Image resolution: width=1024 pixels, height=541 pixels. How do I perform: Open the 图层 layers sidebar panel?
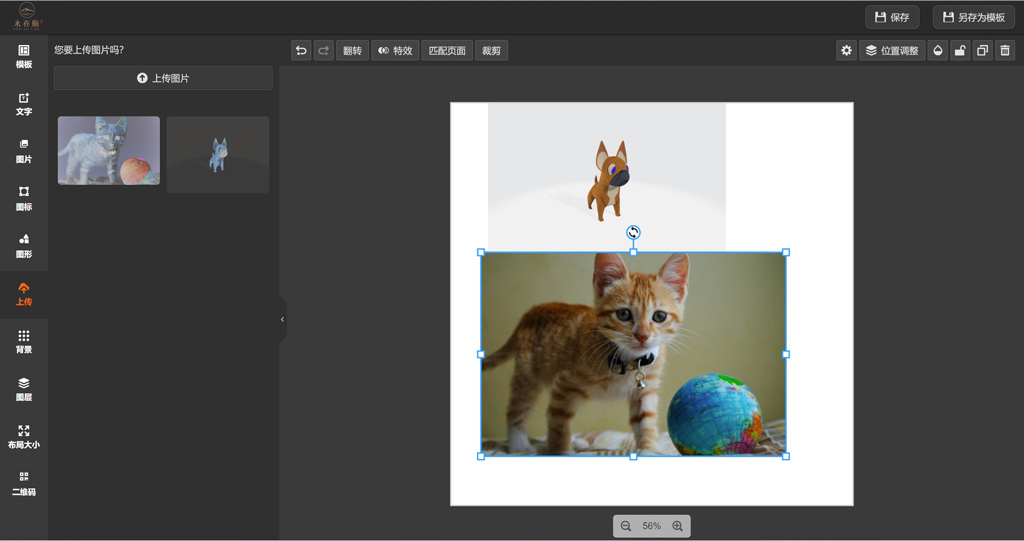[x=24, y=389]
